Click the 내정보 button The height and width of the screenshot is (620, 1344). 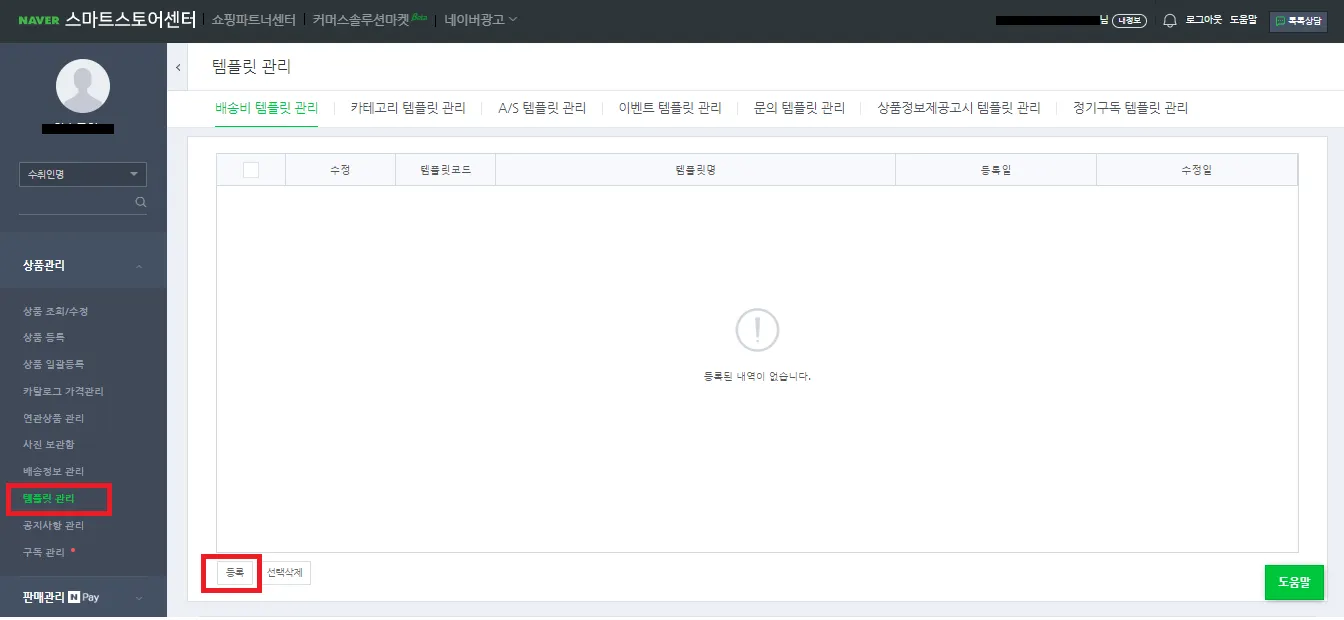[1129, 20]
